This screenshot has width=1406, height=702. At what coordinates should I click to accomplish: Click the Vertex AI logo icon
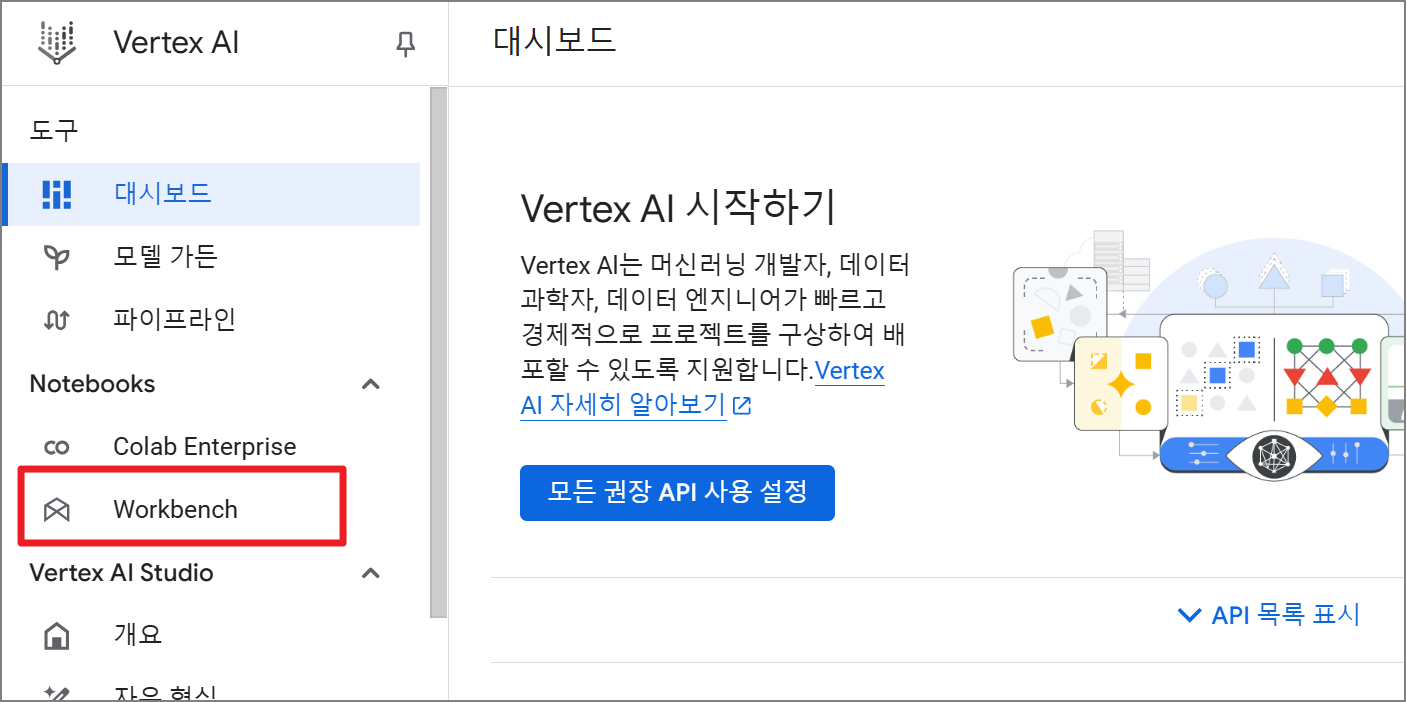[x=57, y=42]
